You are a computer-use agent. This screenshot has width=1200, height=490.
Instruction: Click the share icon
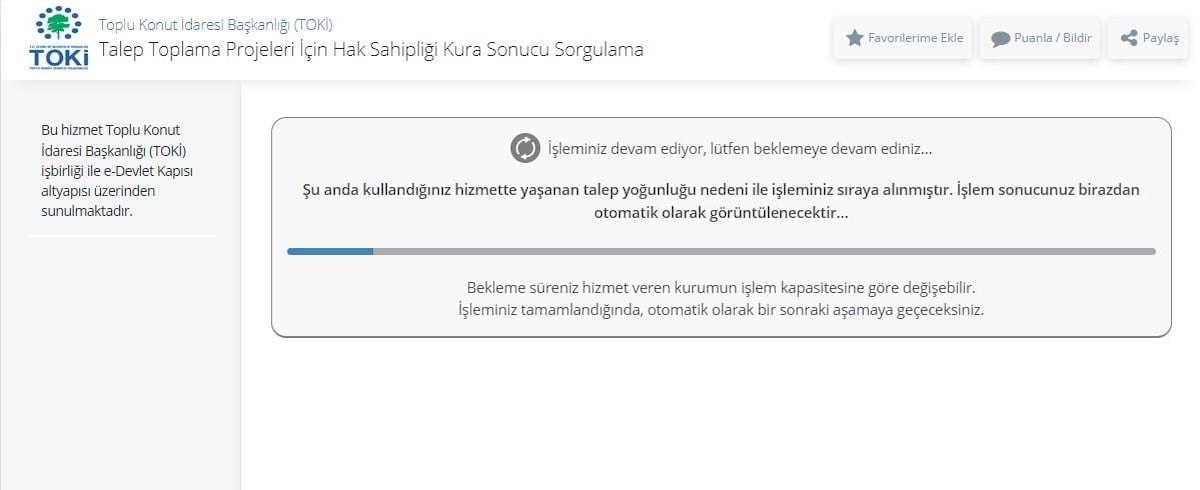point(1129,38)
